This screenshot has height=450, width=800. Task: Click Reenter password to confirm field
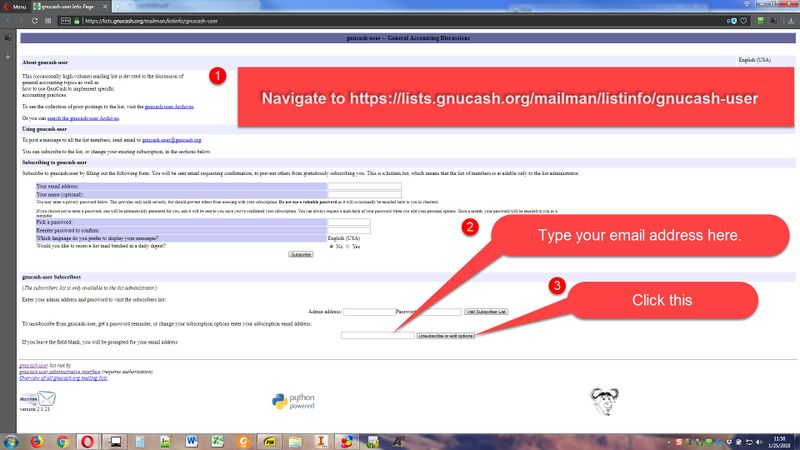(349, 230)
